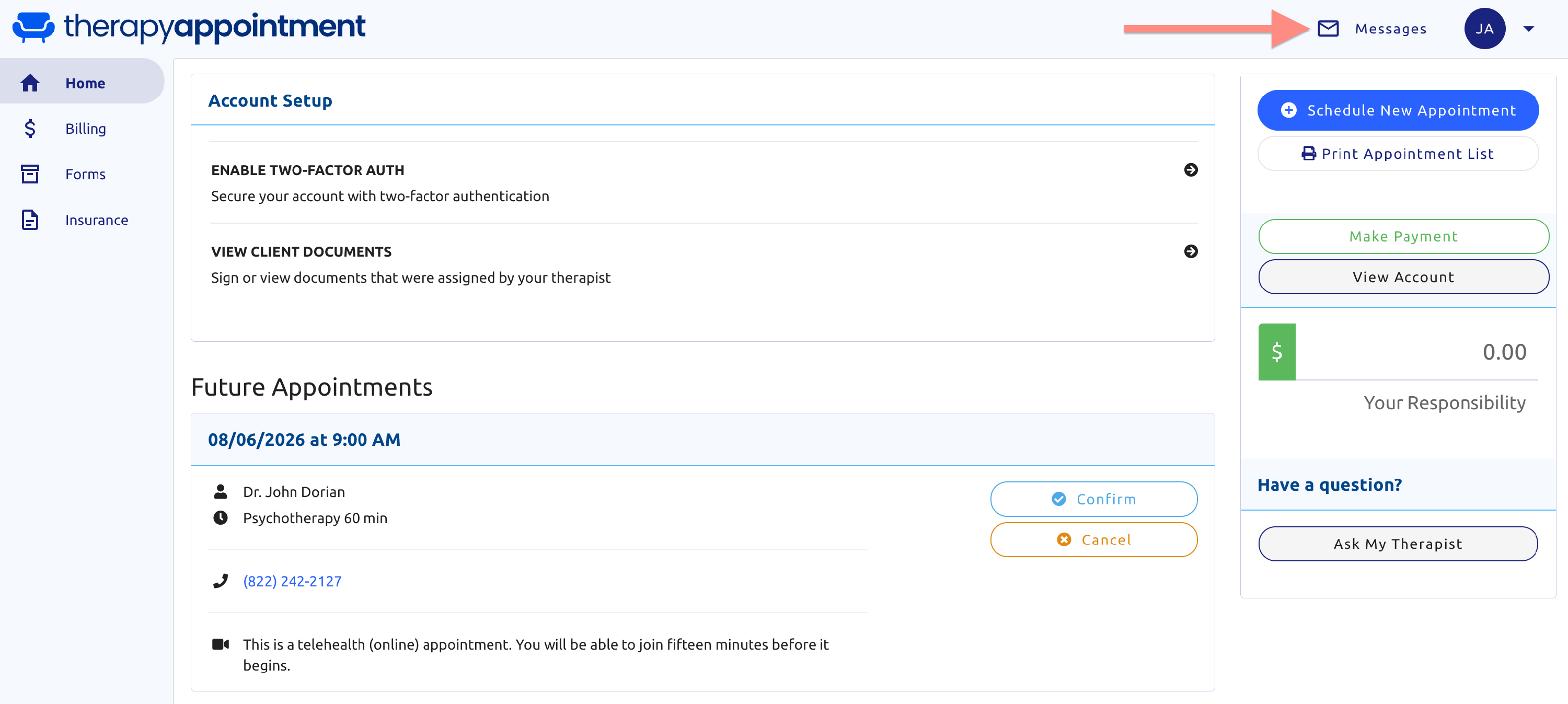
Task: Click the Insurance document icon
Action: coord(30,220)
